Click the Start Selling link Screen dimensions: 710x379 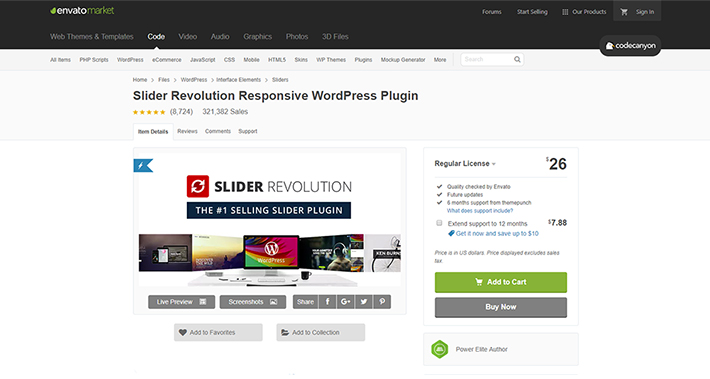click(532, 12)
